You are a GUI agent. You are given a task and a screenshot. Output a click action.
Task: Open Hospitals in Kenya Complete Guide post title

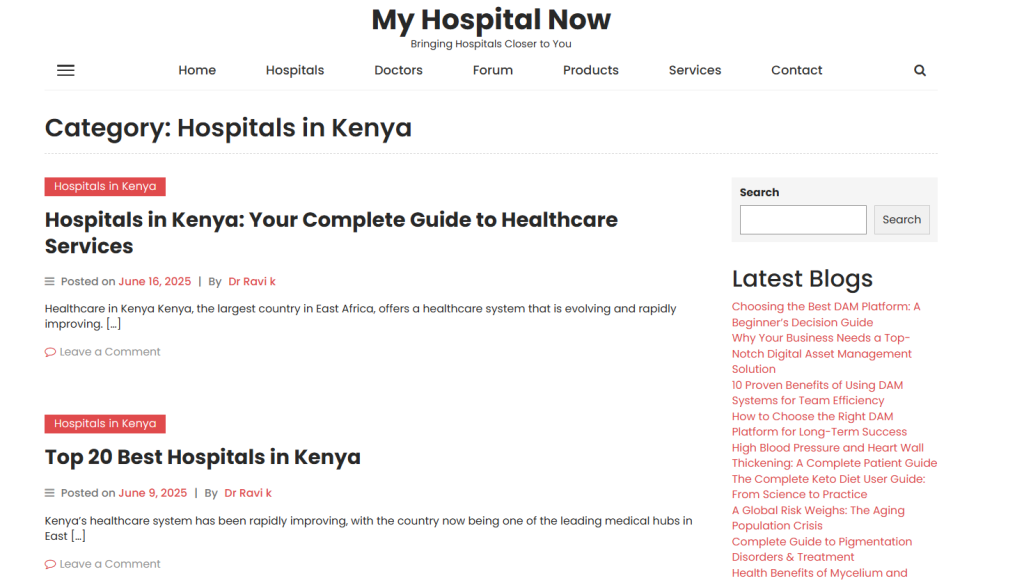pyautogui.click(x=331, y=233)
